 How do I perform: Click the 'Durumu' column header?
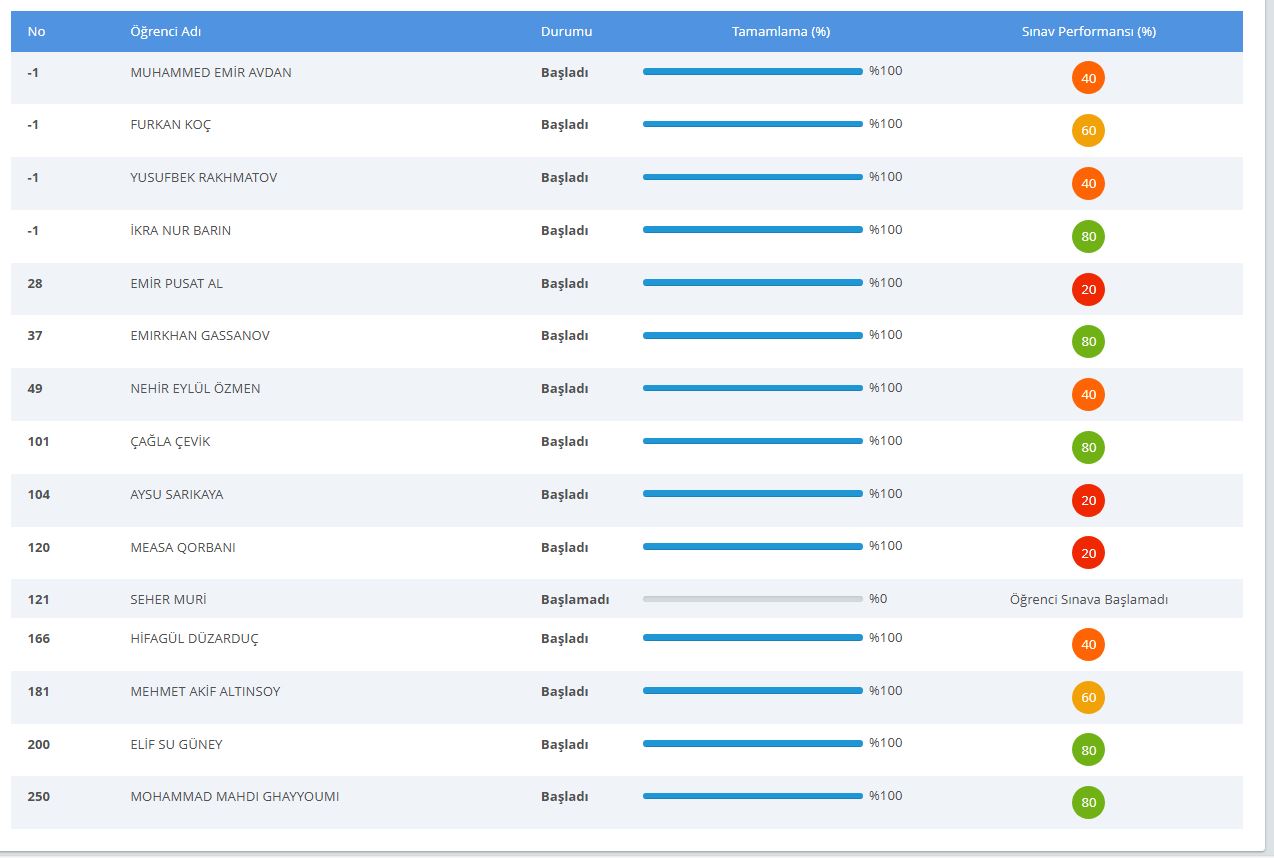click(566, 32)
